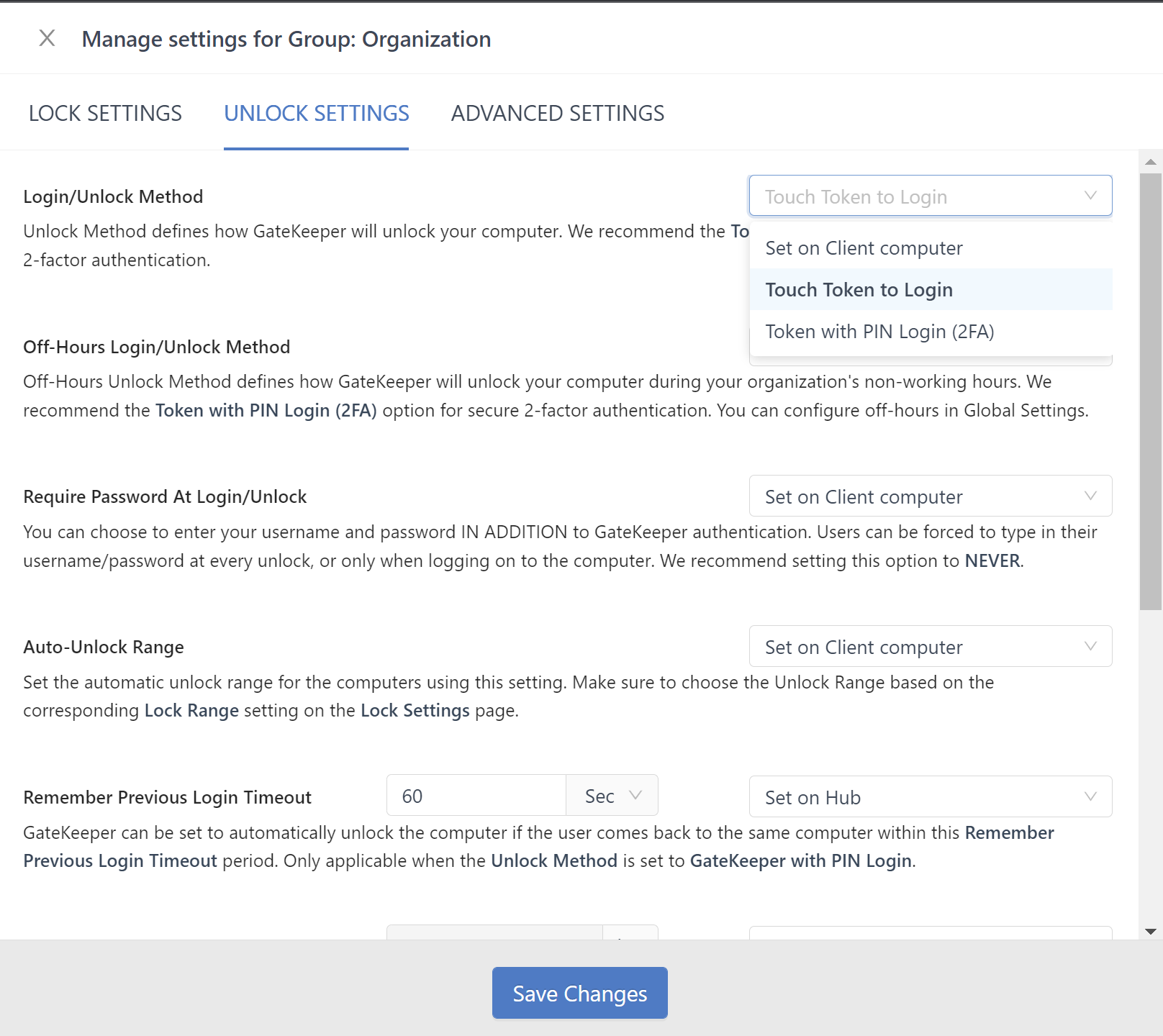
Task: Switch to the Lock Settings tab
Action: [x=105, y=114]
